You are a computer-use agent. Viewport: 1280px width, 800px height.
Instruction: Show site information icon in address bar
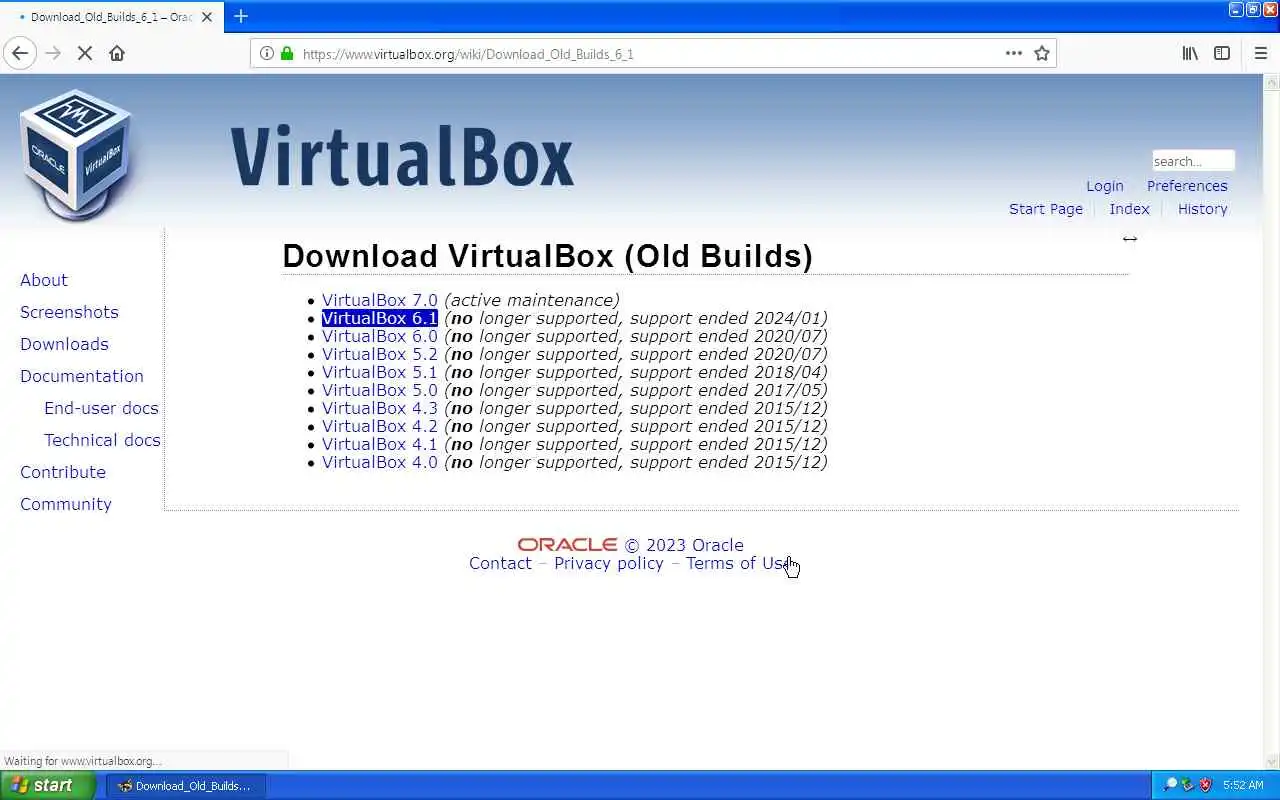266,53
